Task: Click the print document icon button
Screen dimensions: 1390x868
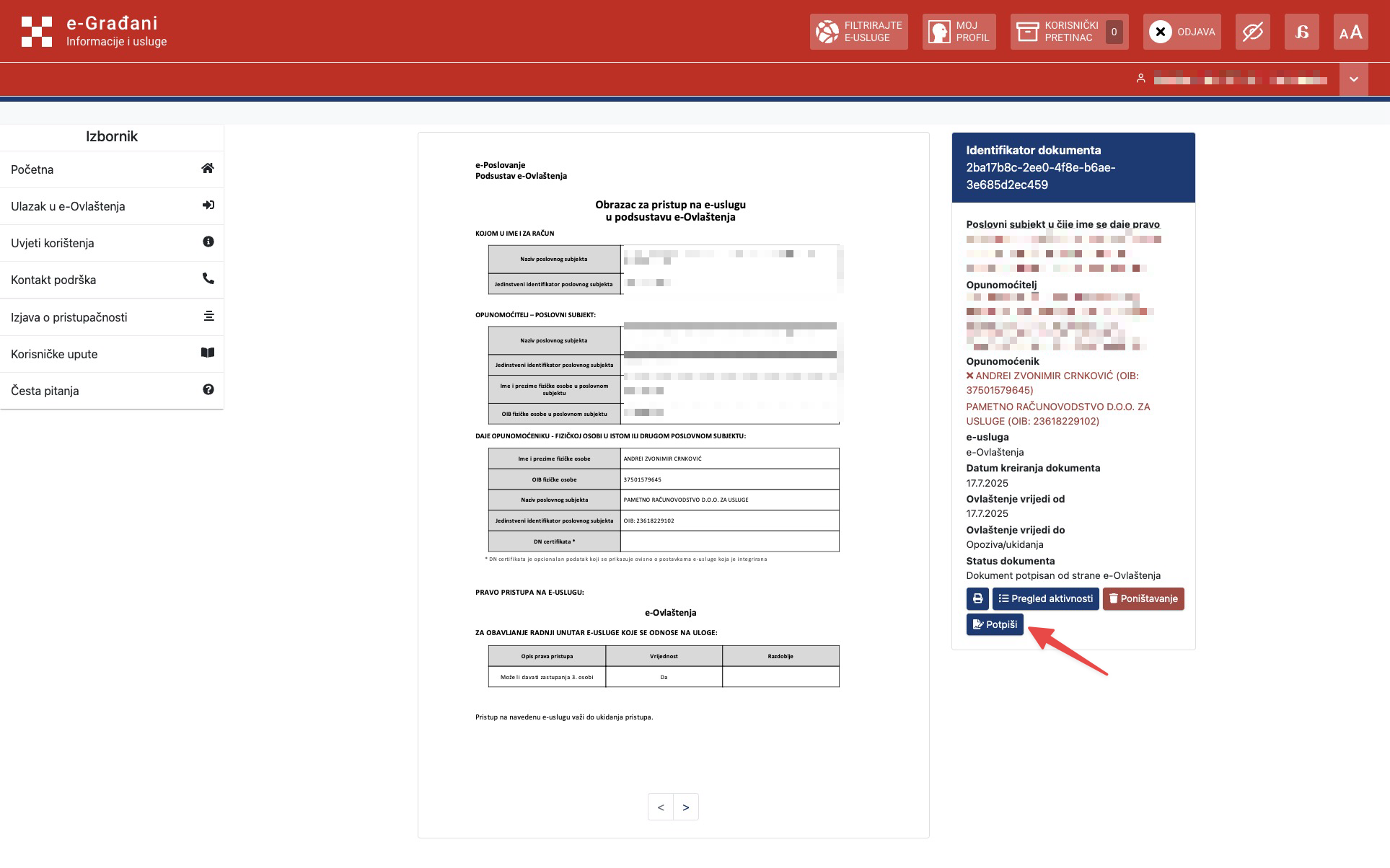Action: click(977, 598)
